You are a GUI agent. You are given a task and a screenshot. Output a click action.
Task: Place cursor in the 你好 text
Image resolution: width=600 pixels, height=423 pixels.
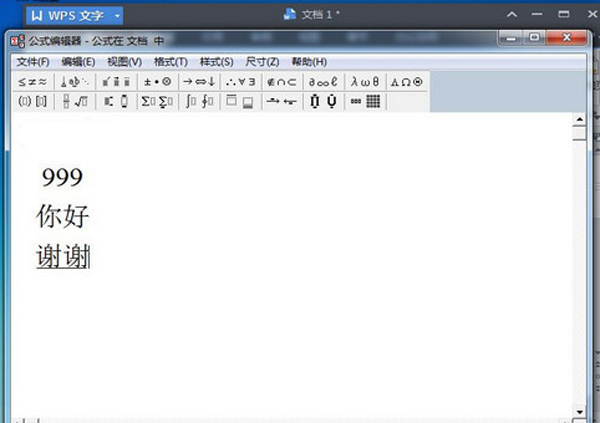pyautogui.click(x=63, y=216)
